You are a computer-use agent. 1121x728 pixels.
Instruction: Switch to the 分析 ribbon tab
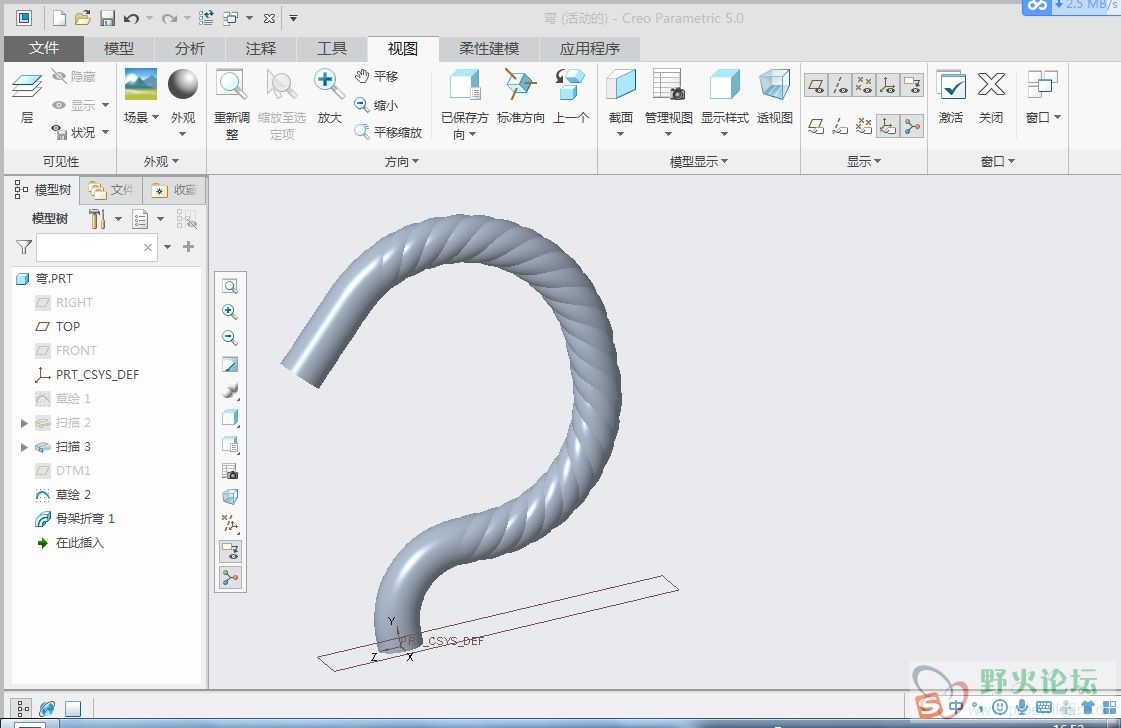tap(189, 49)
